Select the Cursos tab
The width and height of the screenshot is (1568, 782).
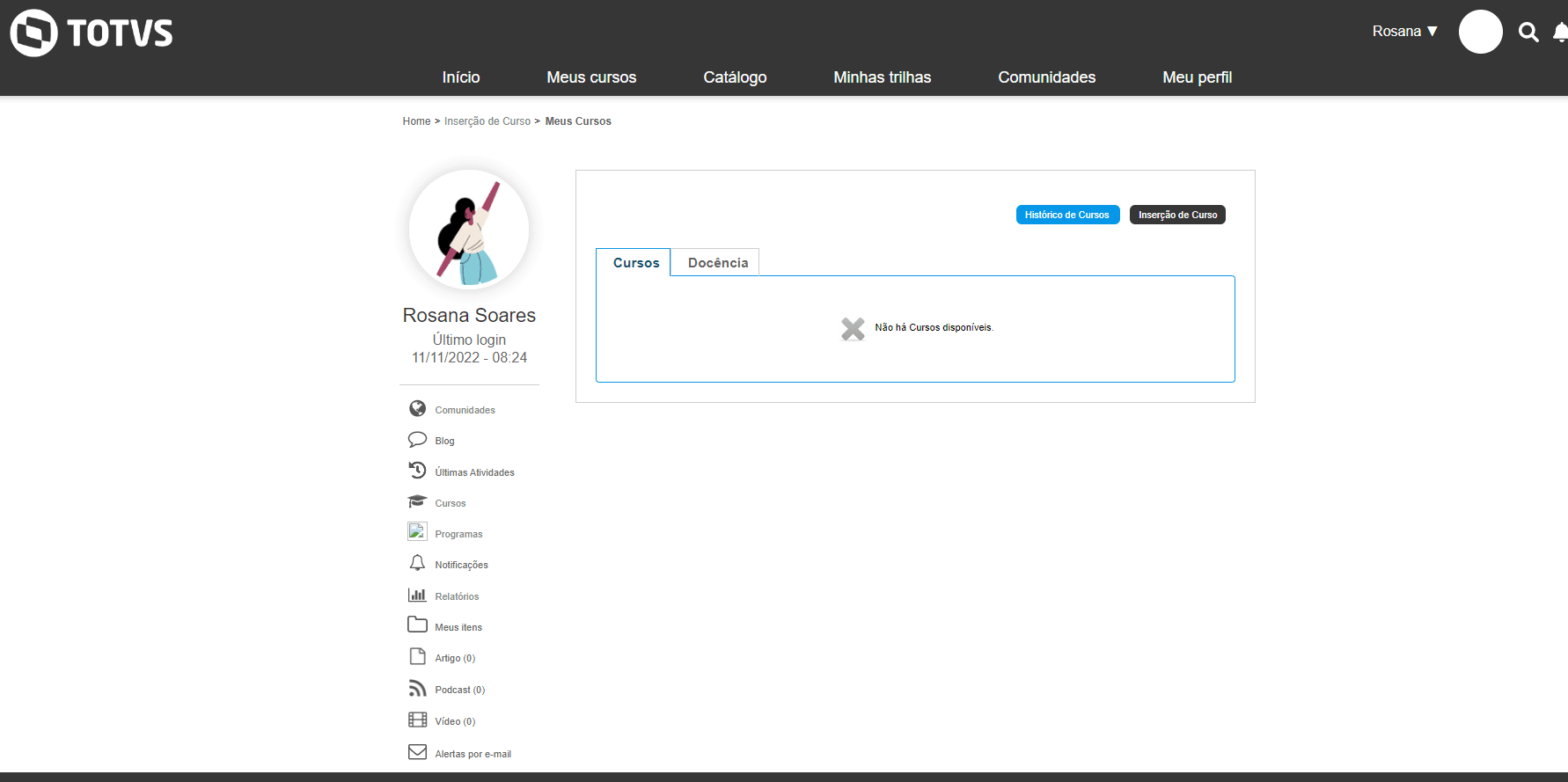(x=634, y=262)
